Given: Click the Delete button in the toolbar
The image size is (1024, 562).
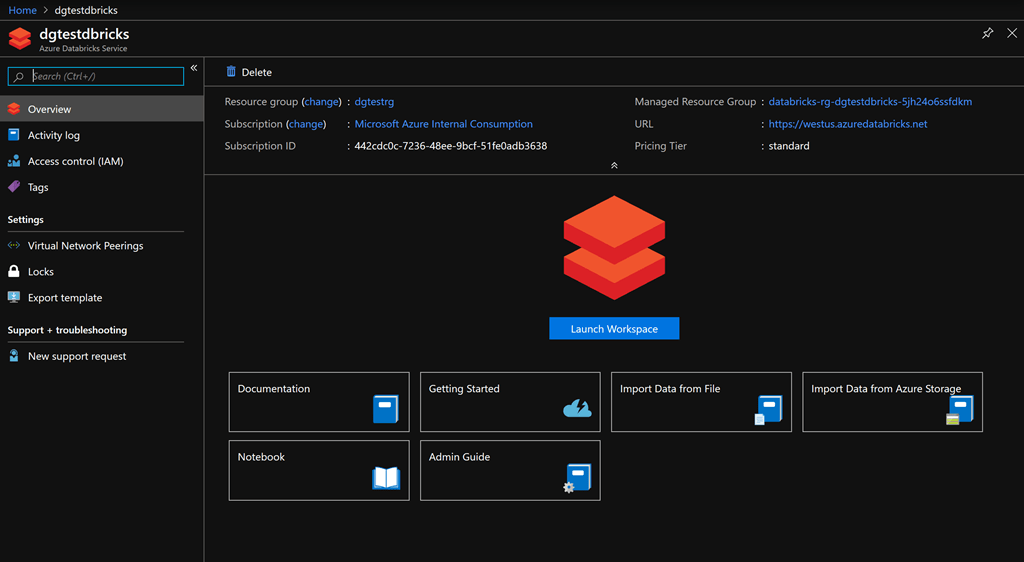Looking at the screenshot, I should 249,72.
